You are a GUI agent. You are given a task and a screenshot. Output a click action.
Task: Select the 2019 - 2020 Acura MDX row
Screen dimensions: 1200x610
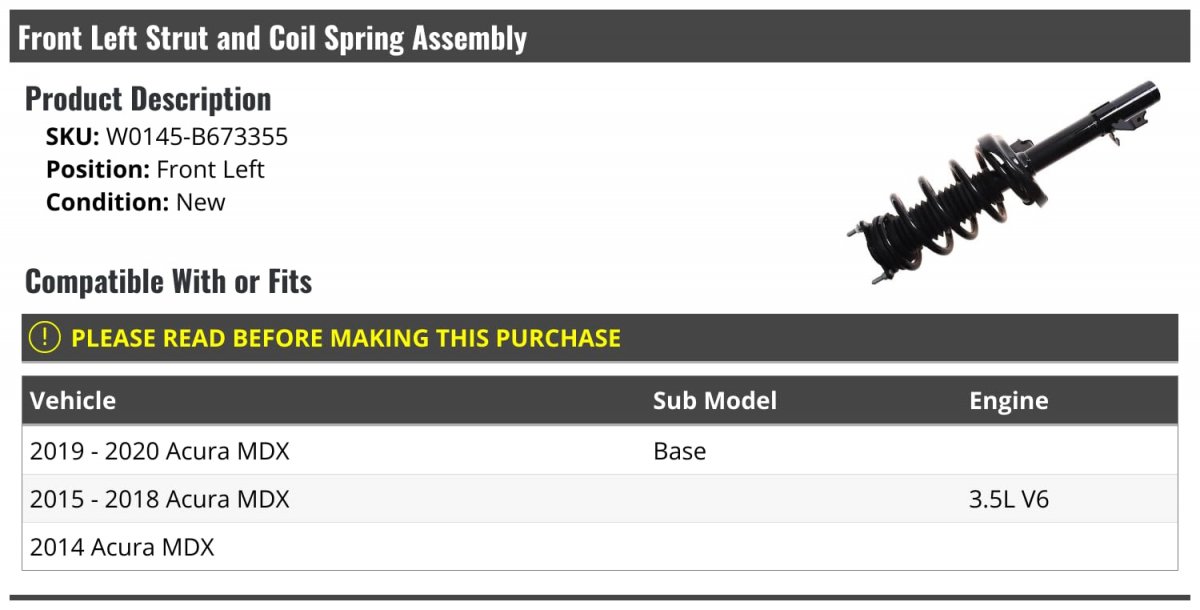[160, 451]
